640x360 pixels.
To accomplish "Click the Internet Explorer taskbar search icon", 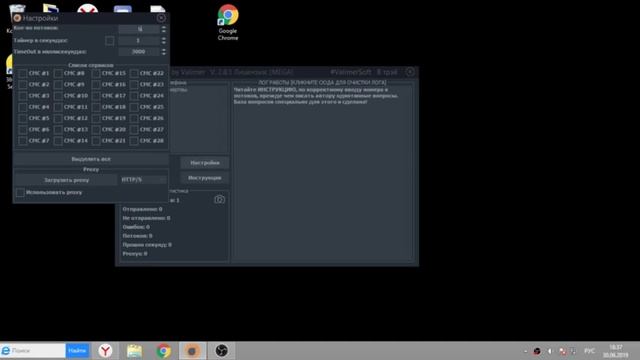I will tap(6, 351).
